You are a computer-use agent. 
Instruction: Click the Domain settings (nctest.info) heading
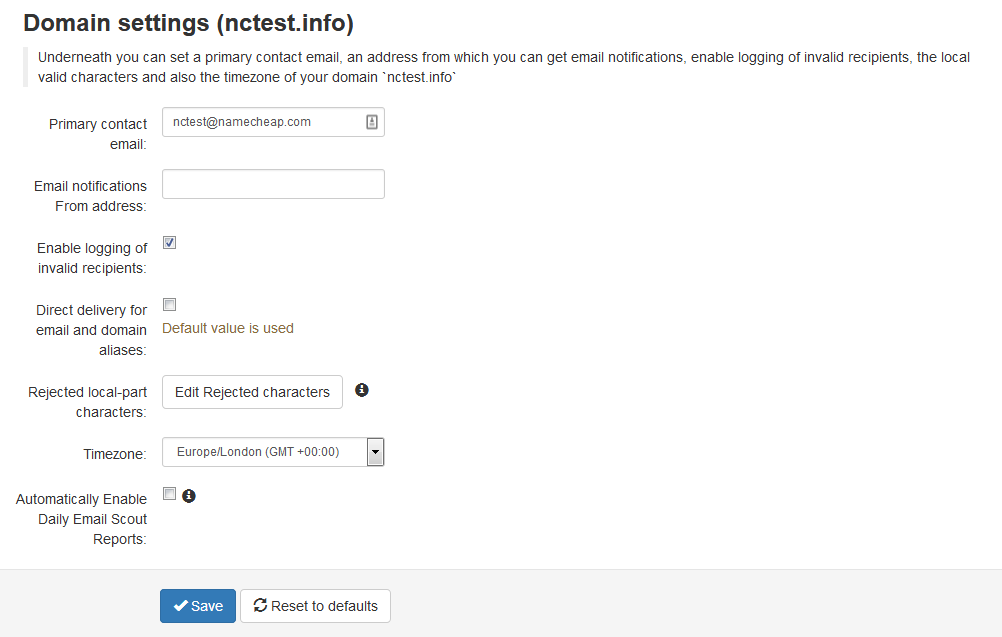[x=189, y=23]
